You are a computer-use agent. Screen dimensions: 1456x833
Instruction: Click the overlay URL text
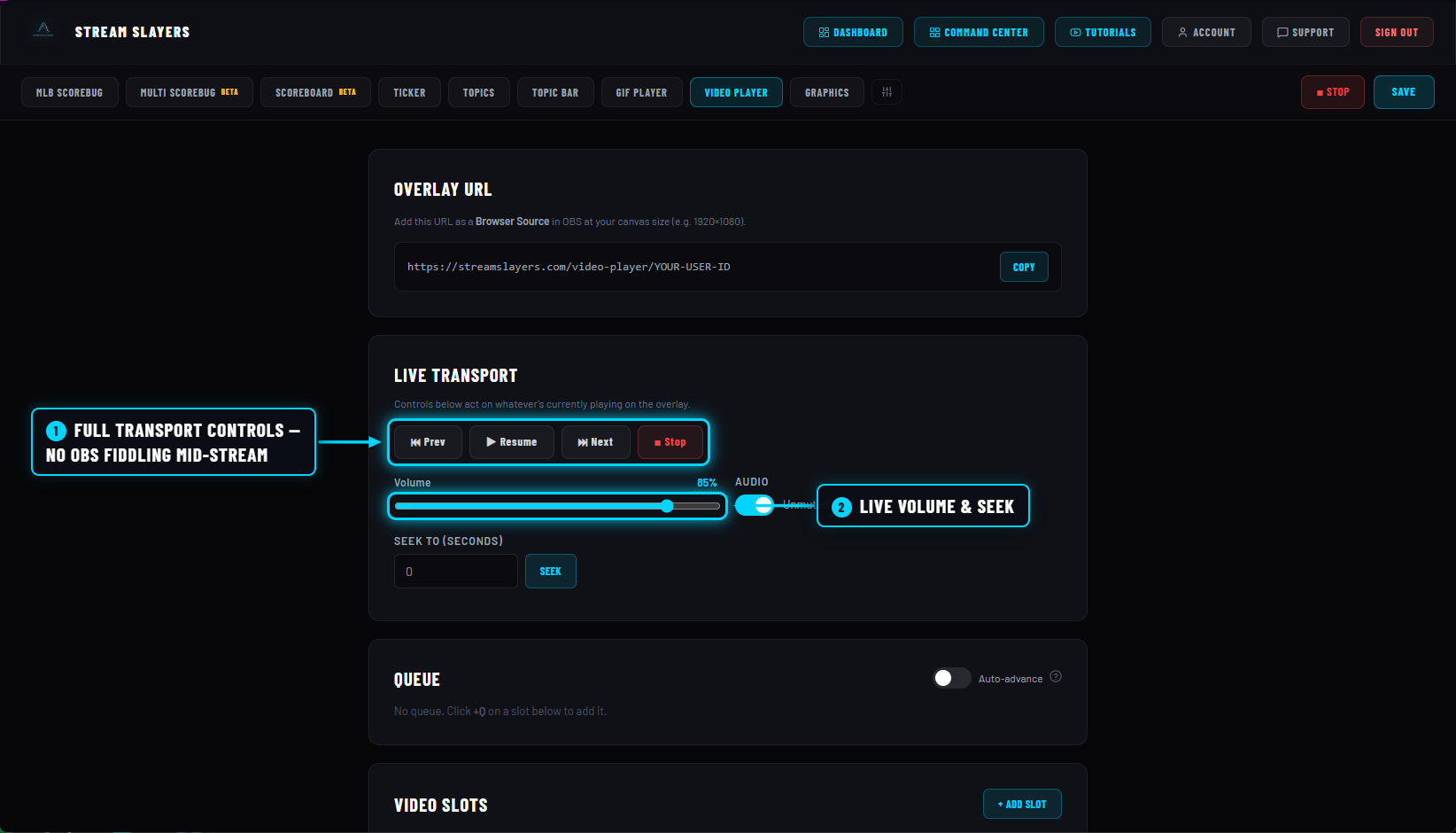click(569, 267)
